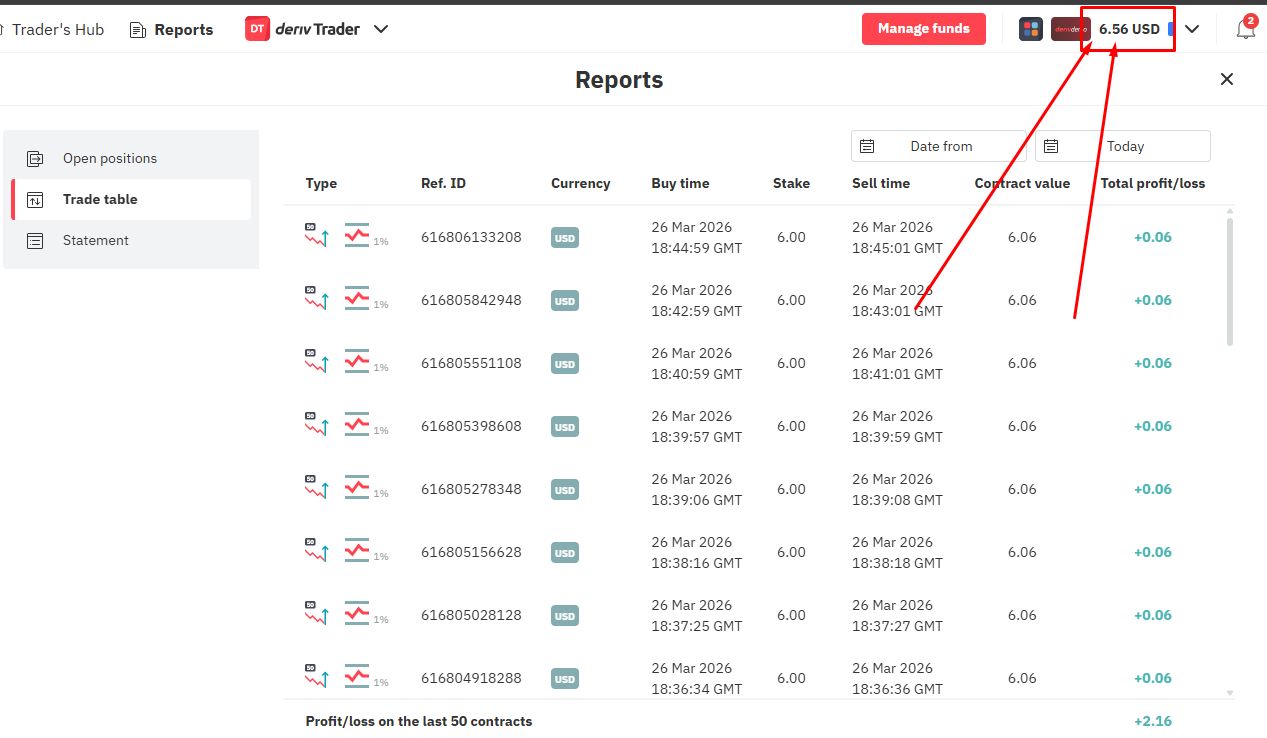Go to Open positions tab
The height and width of the screenshot is (738, 1267).
point(109,158)
